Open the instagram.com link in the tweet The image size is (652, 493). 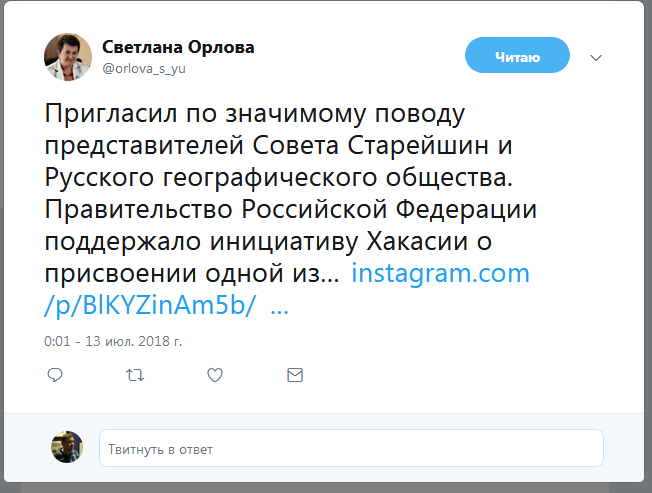tap(441, 274)
